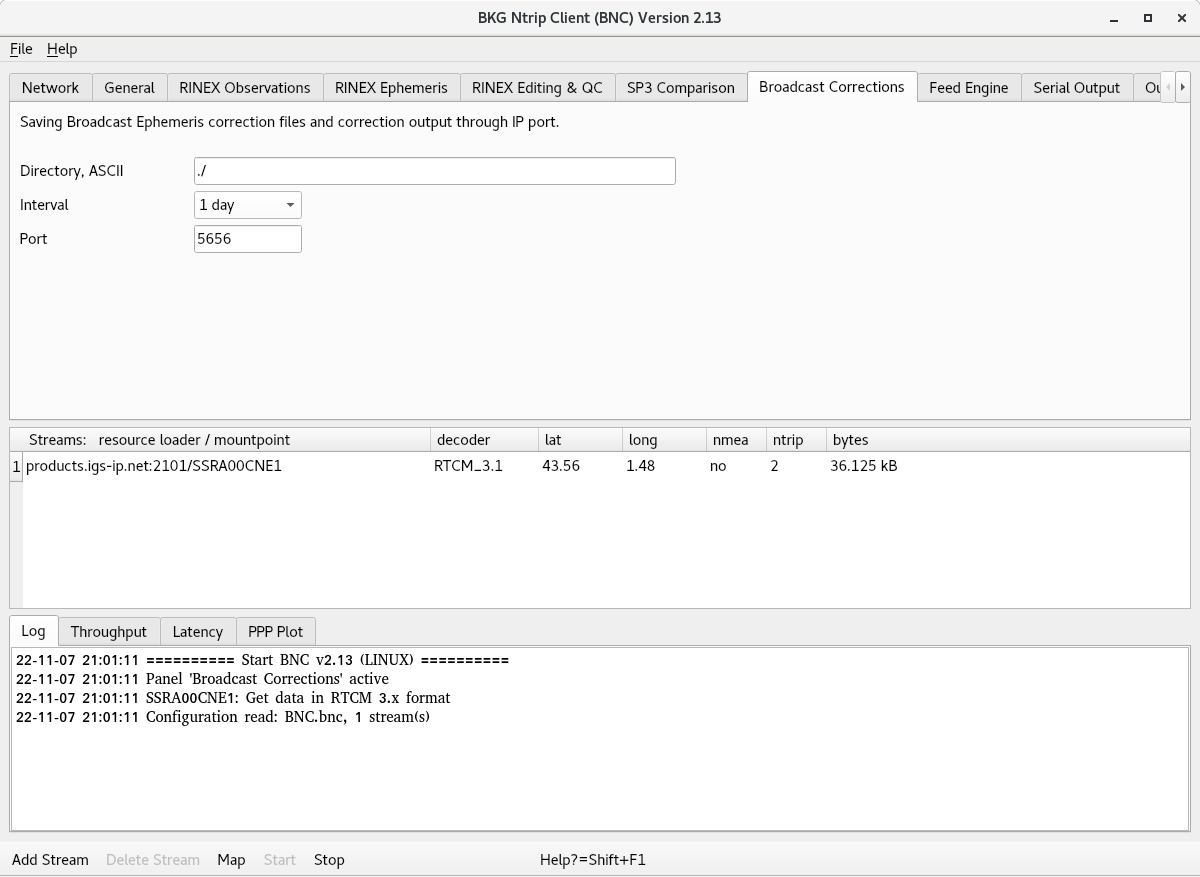Open the Interval dropdown
1200x877 pixels.
(x=247, y=205)
